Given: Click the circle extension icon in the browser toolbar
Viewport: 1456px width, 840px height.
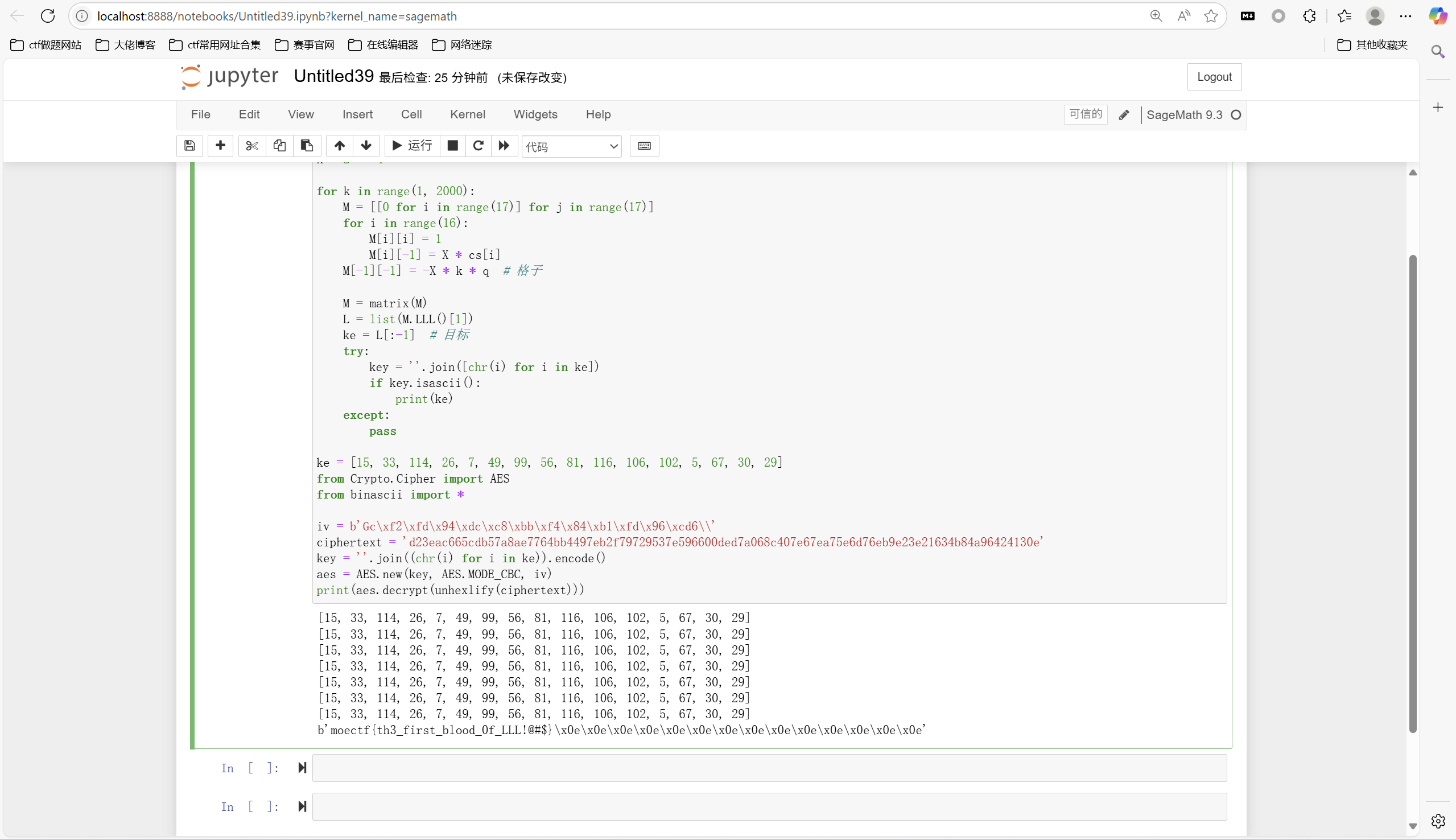Looking at the screenshot, I should pos(1278,16).
